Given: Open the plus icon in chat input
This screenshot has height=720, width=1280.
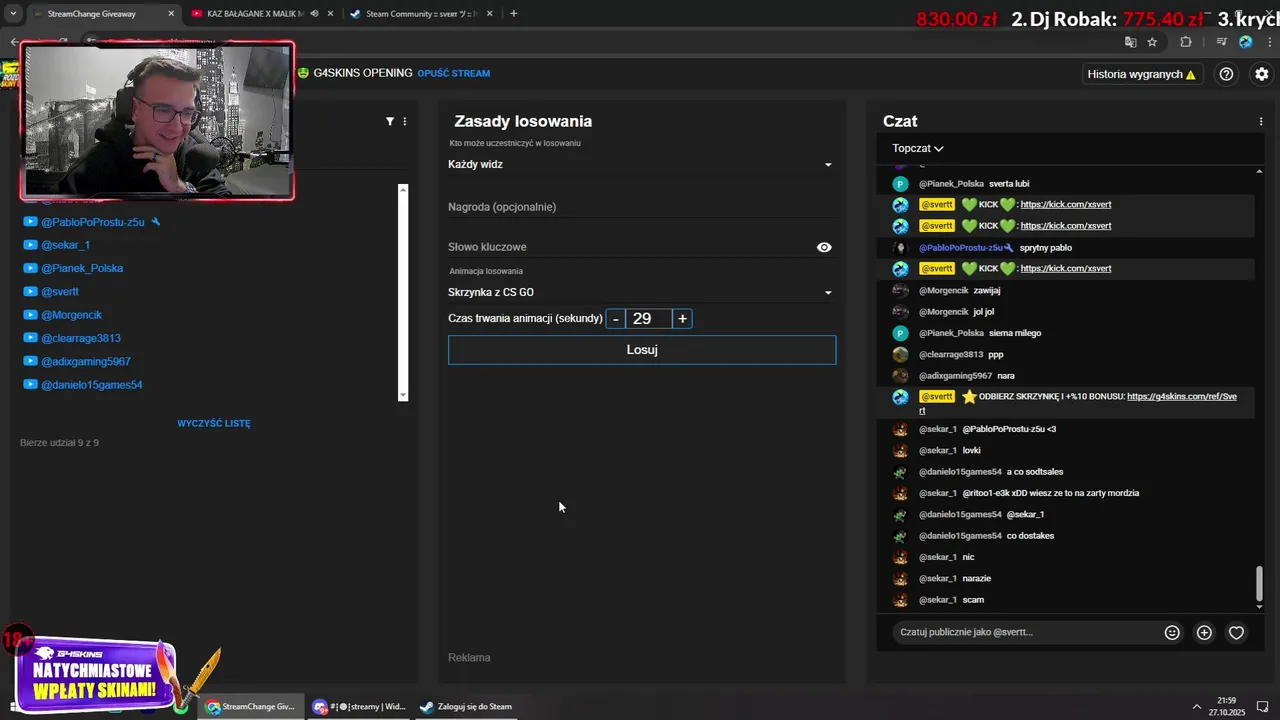Looking at the screenshot, I should [x=1204, y=632].
